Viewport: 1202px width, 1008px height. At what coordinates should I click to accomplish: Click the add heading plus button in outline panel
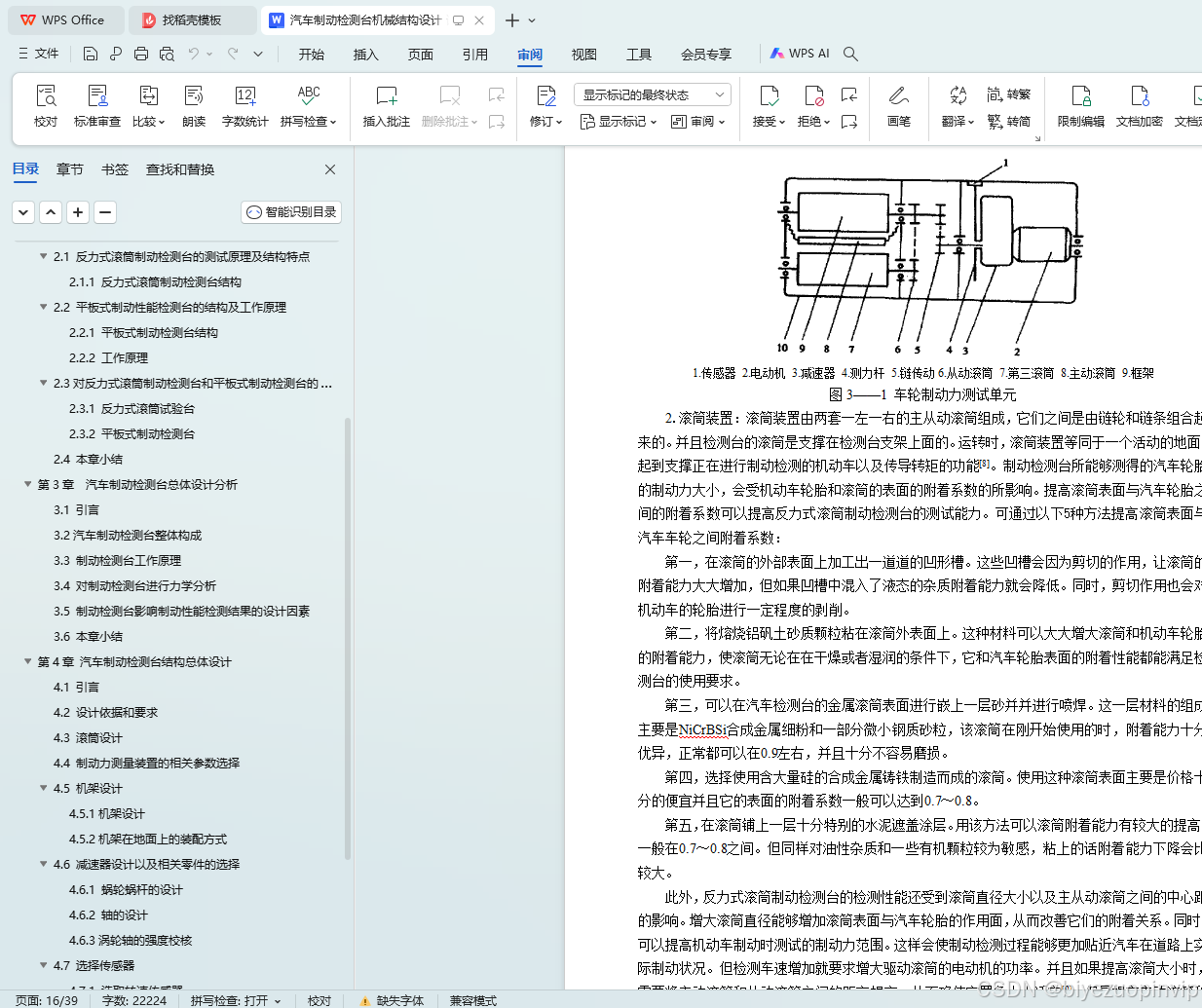78,211
